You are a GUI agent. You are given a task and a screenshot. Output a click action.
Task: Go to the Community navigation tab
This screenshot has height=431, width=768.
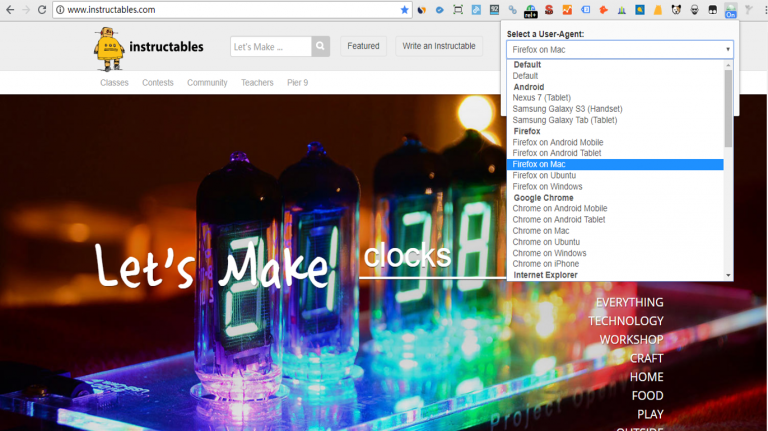click(207, 83)
